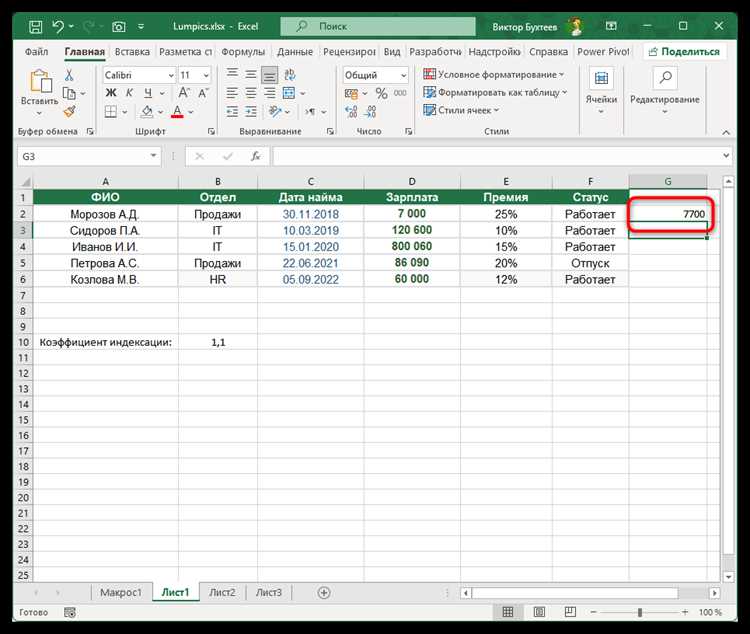Switch to sheet tab Лист2
This screenshot has width=750, height=634.
(x=222, y=592)
